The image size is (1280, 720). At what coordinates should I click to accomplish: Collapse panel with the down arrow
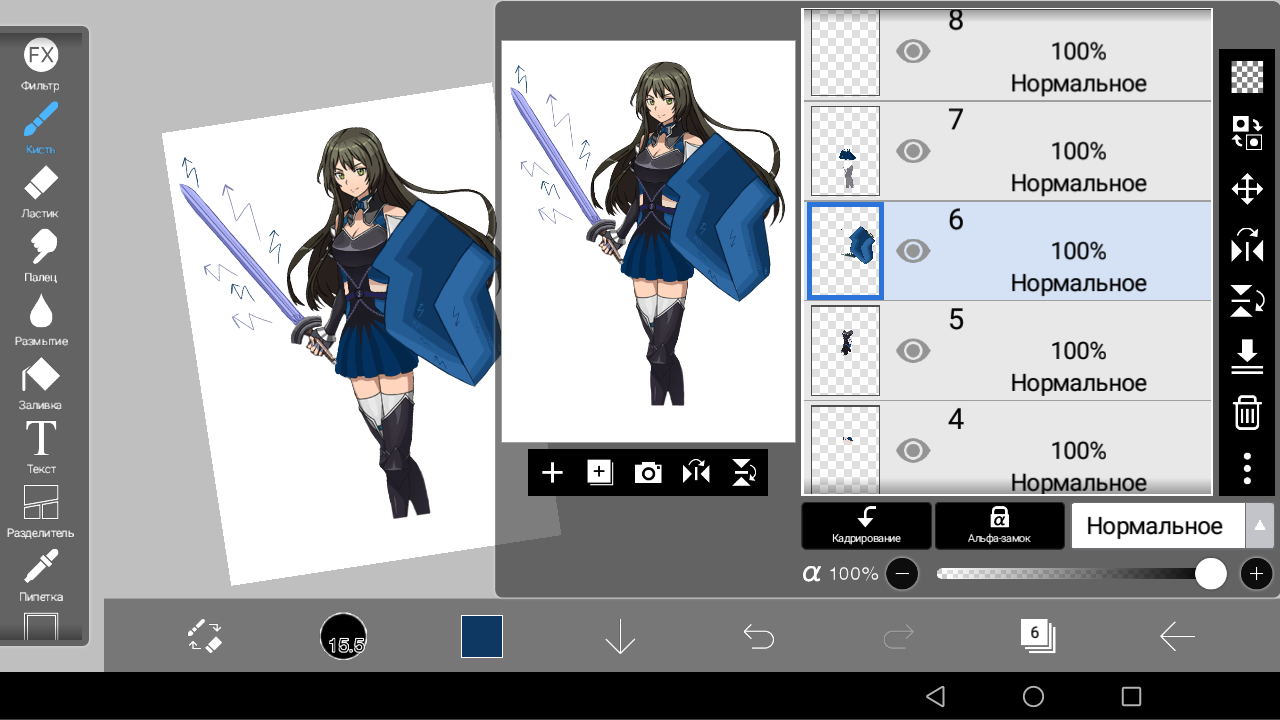pos(620,637)
